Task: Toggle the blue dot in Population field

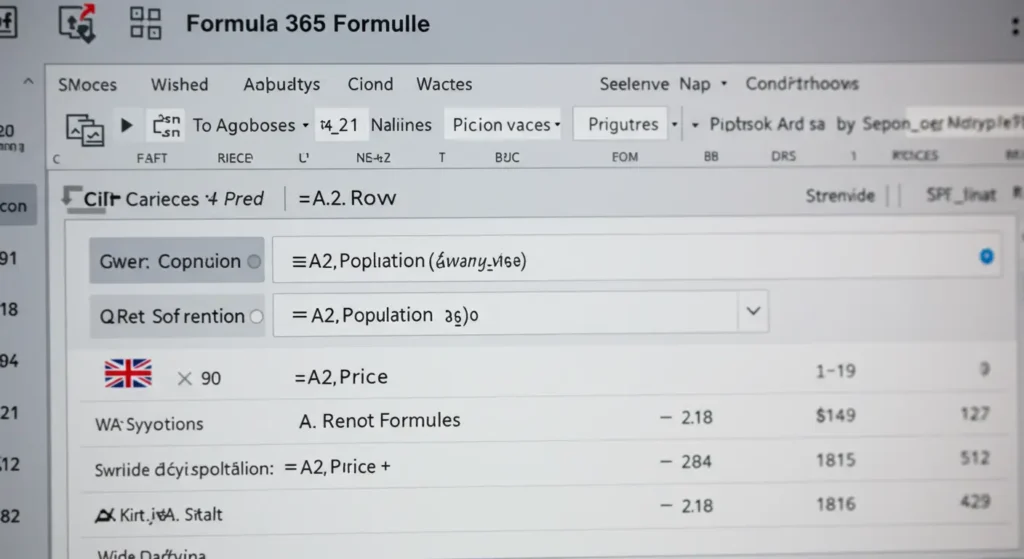Action: tap(986, 257)
